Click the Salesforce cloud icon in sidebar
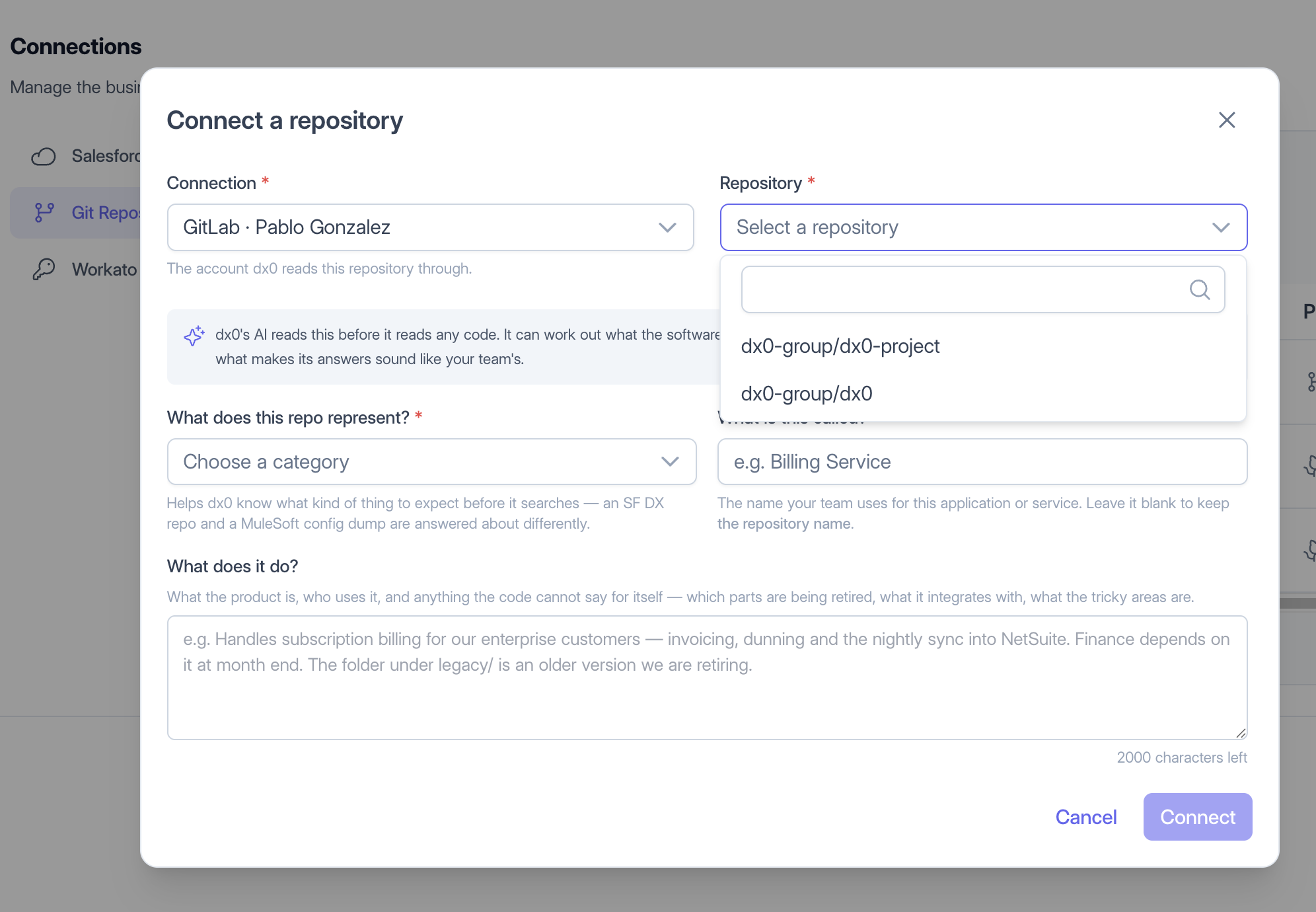The height and width of the screenshot is (912, 1316). [x=44, y=156]
